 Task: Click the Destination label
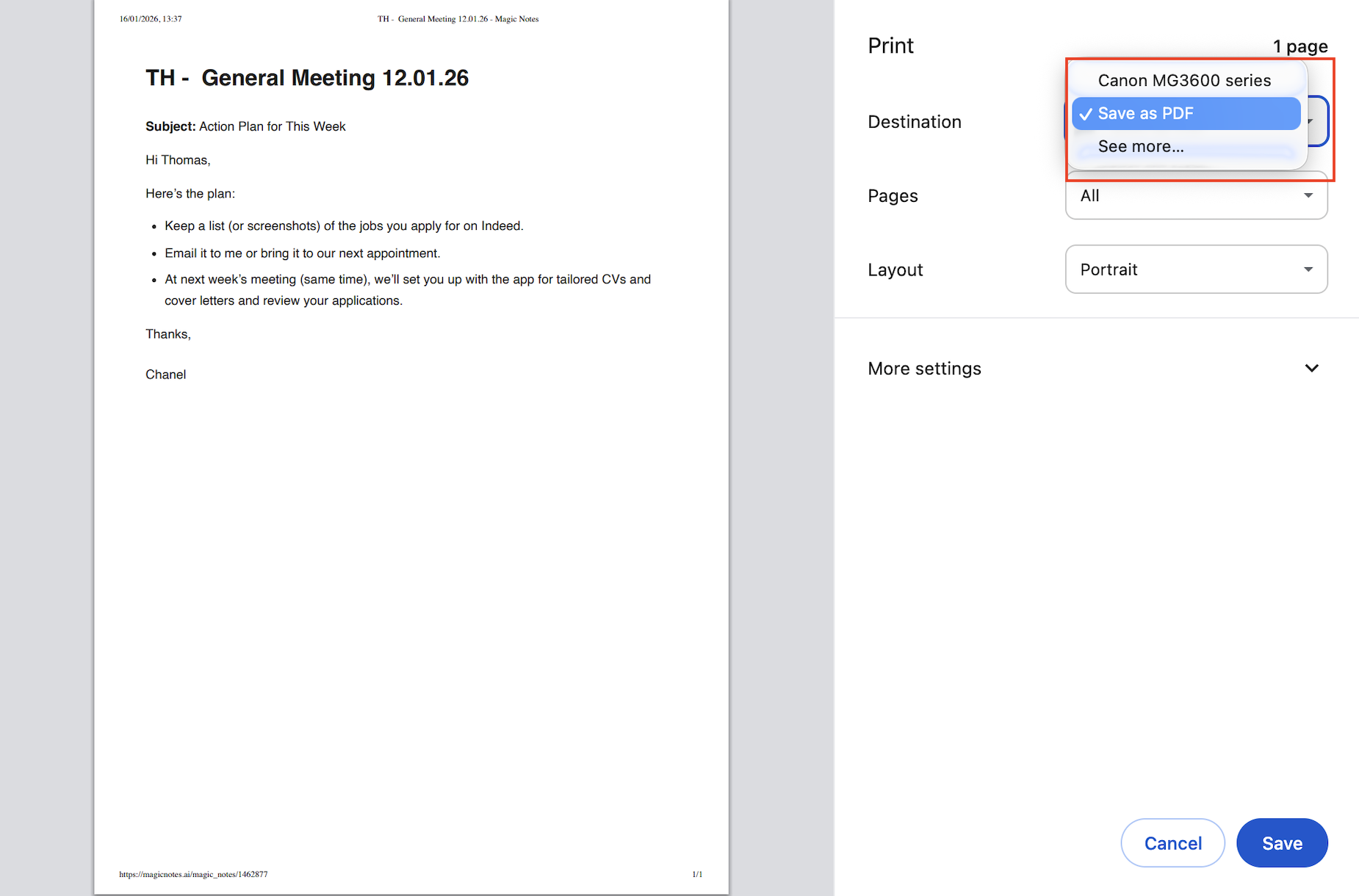(914, 122)
